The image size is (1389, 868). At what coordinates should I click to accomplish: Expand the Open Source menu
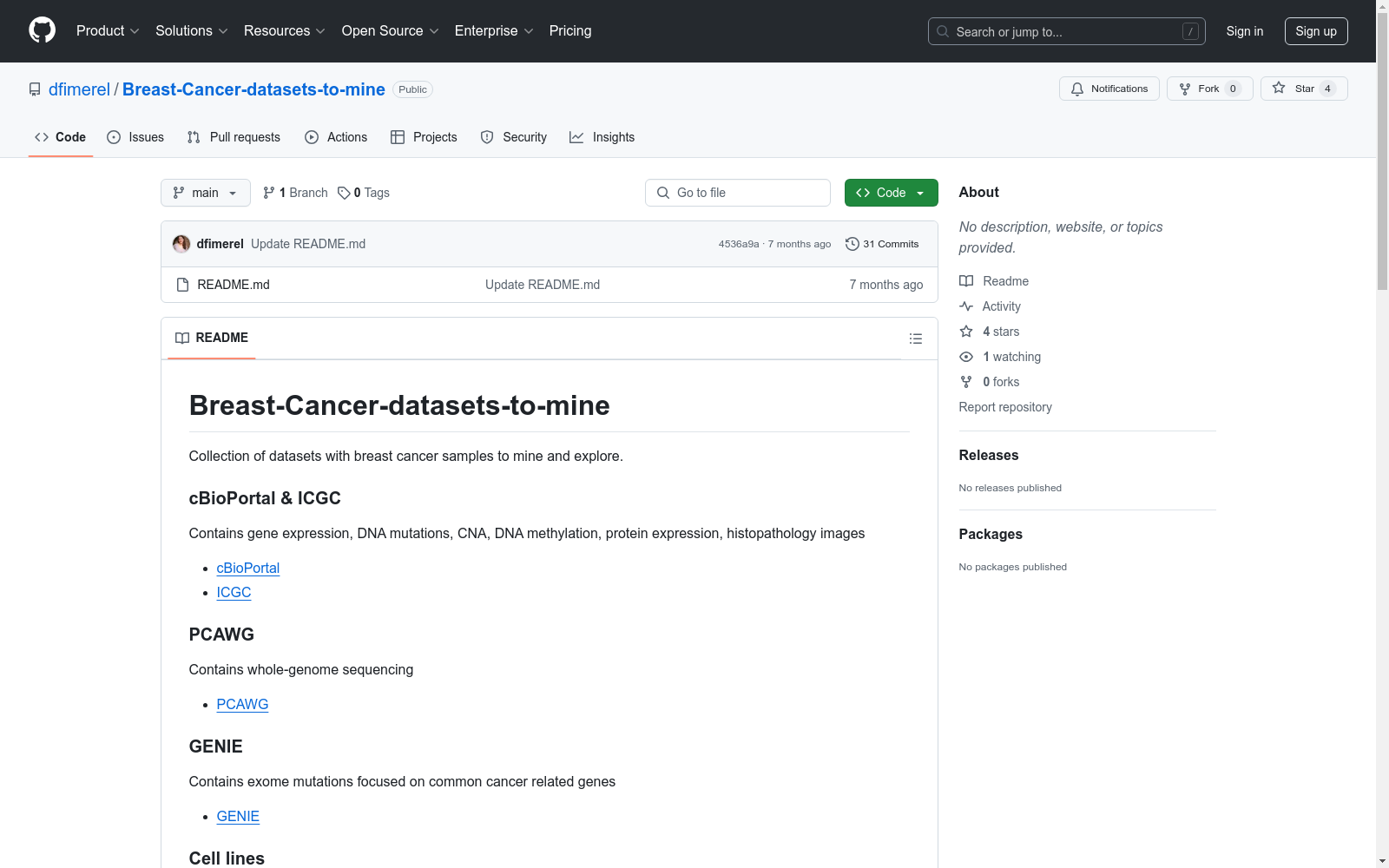click(x=390, y=30)
